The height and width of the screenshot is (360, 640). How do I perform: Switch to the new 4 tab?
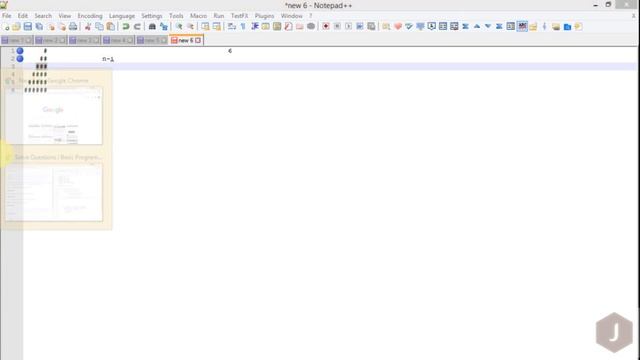[118, 40]
